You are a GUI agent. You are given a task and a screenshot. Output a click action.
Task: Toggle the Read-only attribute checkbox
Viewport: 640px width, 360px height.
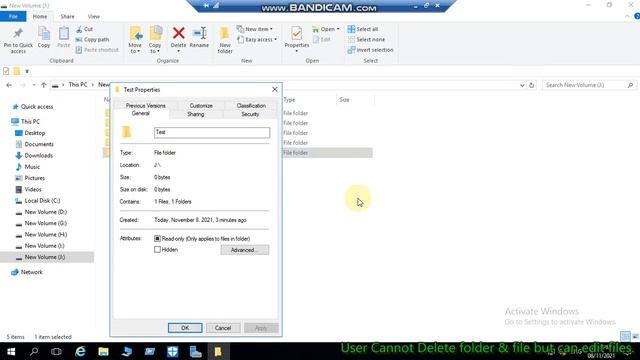coord(158,238)
